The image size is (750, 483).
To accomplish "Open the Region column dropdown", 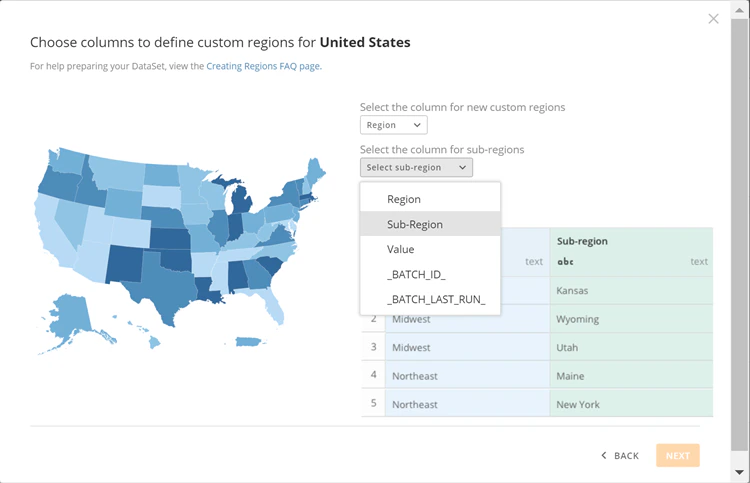I will 393,125.
